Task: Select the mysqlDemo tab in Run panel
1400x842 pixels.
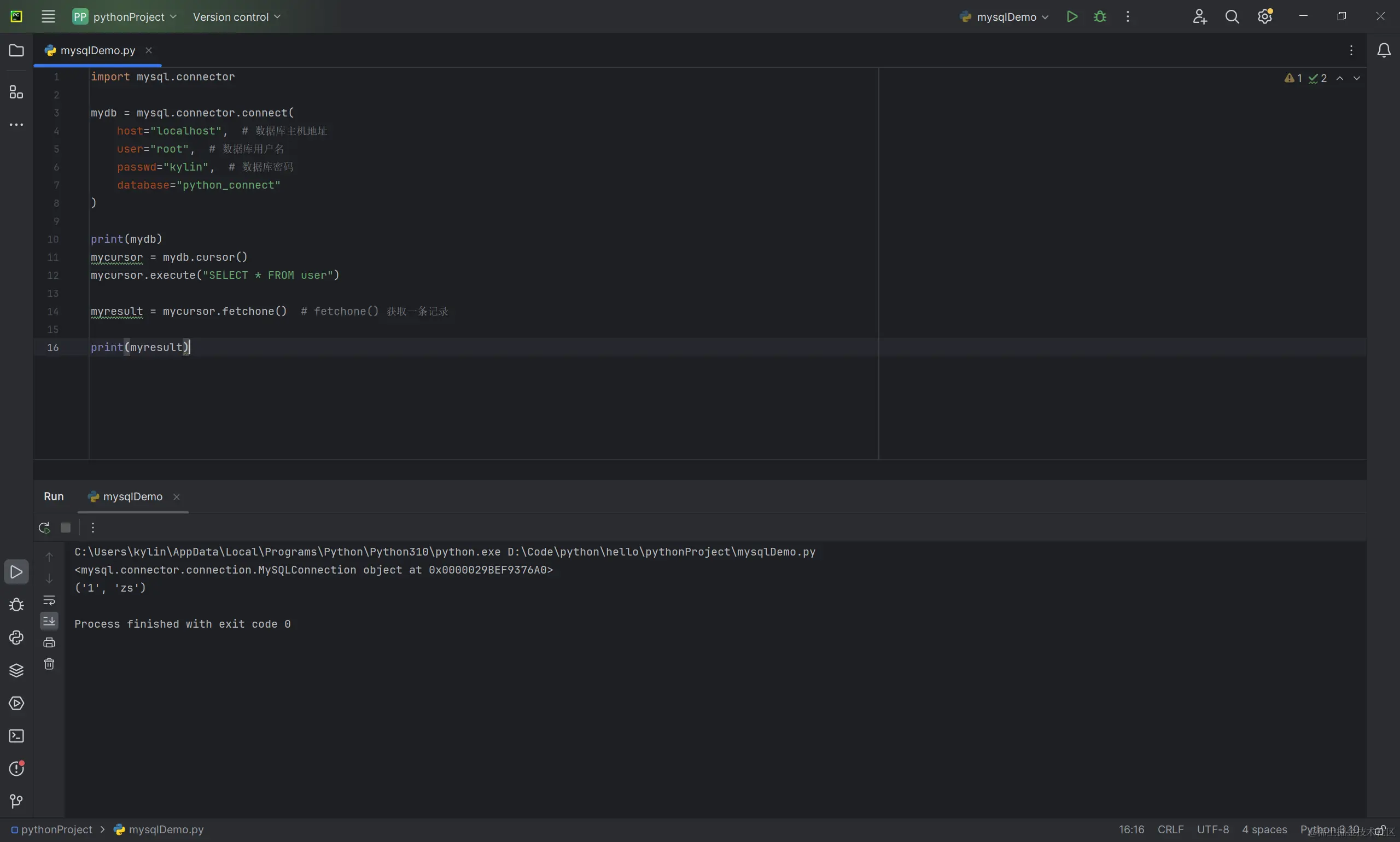Action: (x=132, y=496)
